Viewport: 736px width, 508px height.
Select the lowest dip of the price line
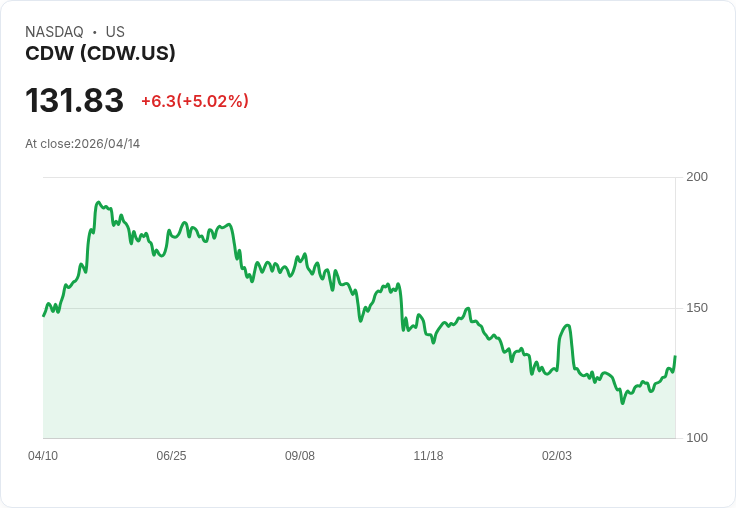[x=622, y=403]
